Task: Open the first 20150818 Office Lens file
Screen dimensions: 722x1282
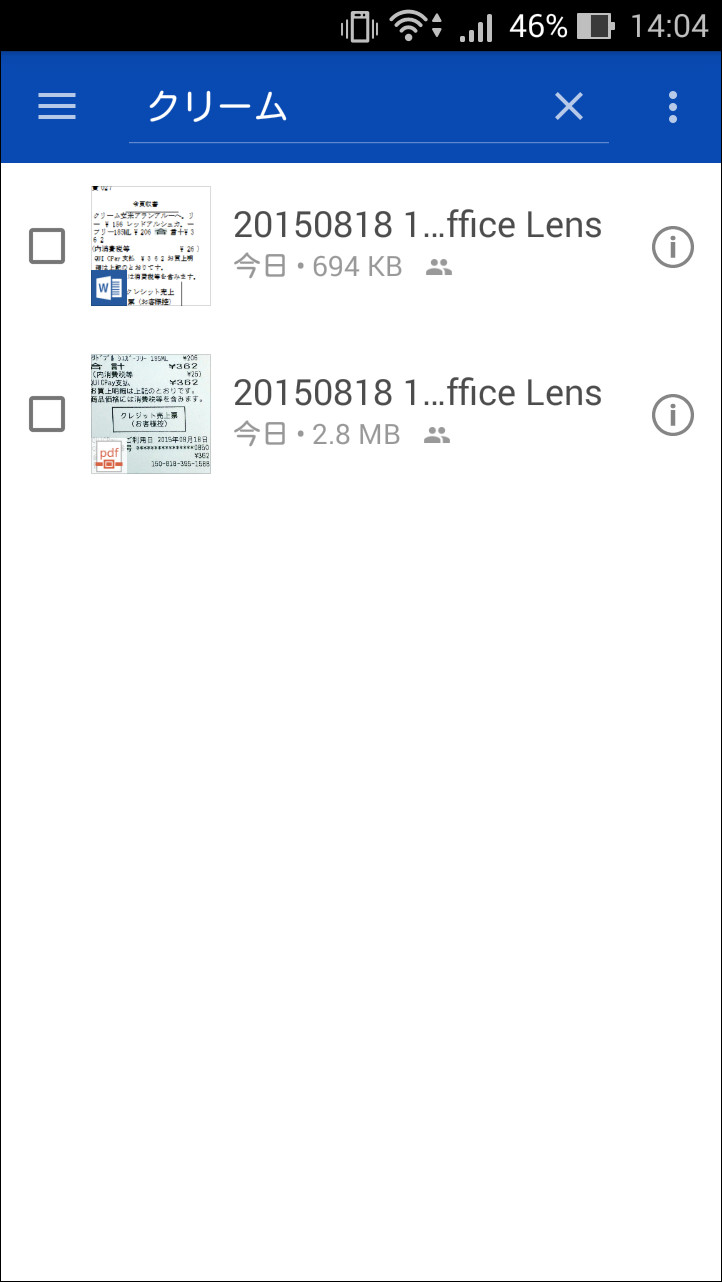Action: point(418,225)
